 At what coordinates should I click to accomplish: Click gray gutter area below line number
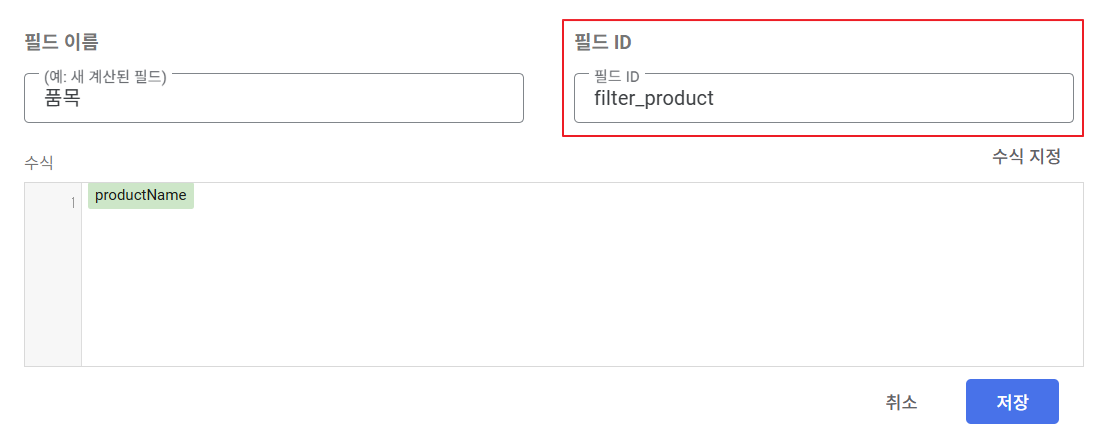coord(53,293)
